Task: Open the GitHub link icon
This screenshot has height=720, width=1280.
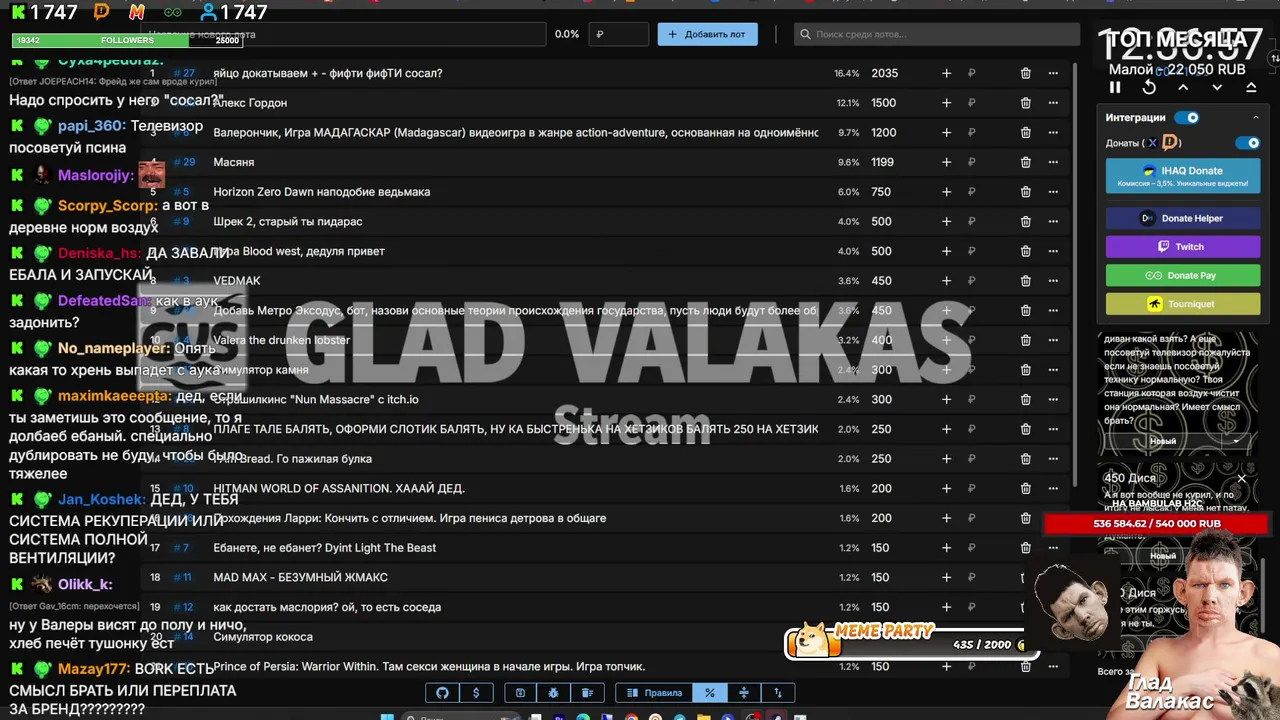Action: tap(442, 692)
